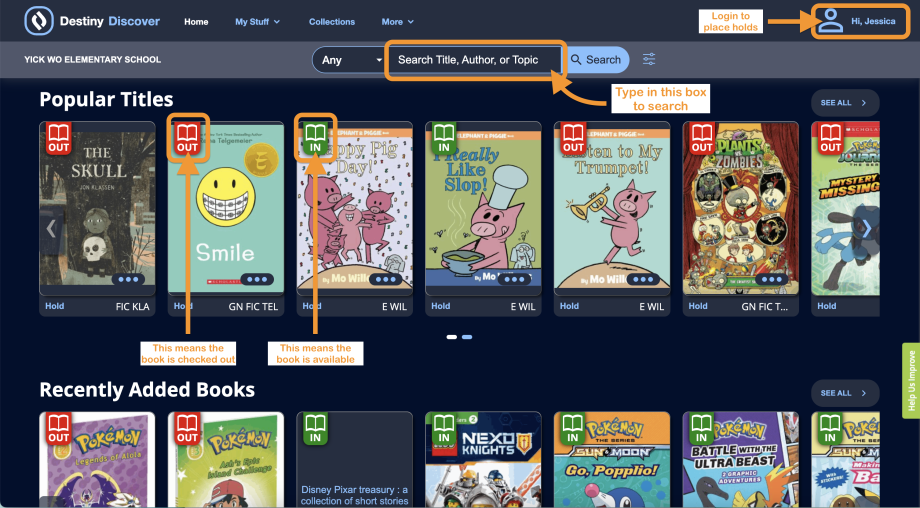920x508 pixels.
Task: Open the search filter options icon
Action: point(649,60)
